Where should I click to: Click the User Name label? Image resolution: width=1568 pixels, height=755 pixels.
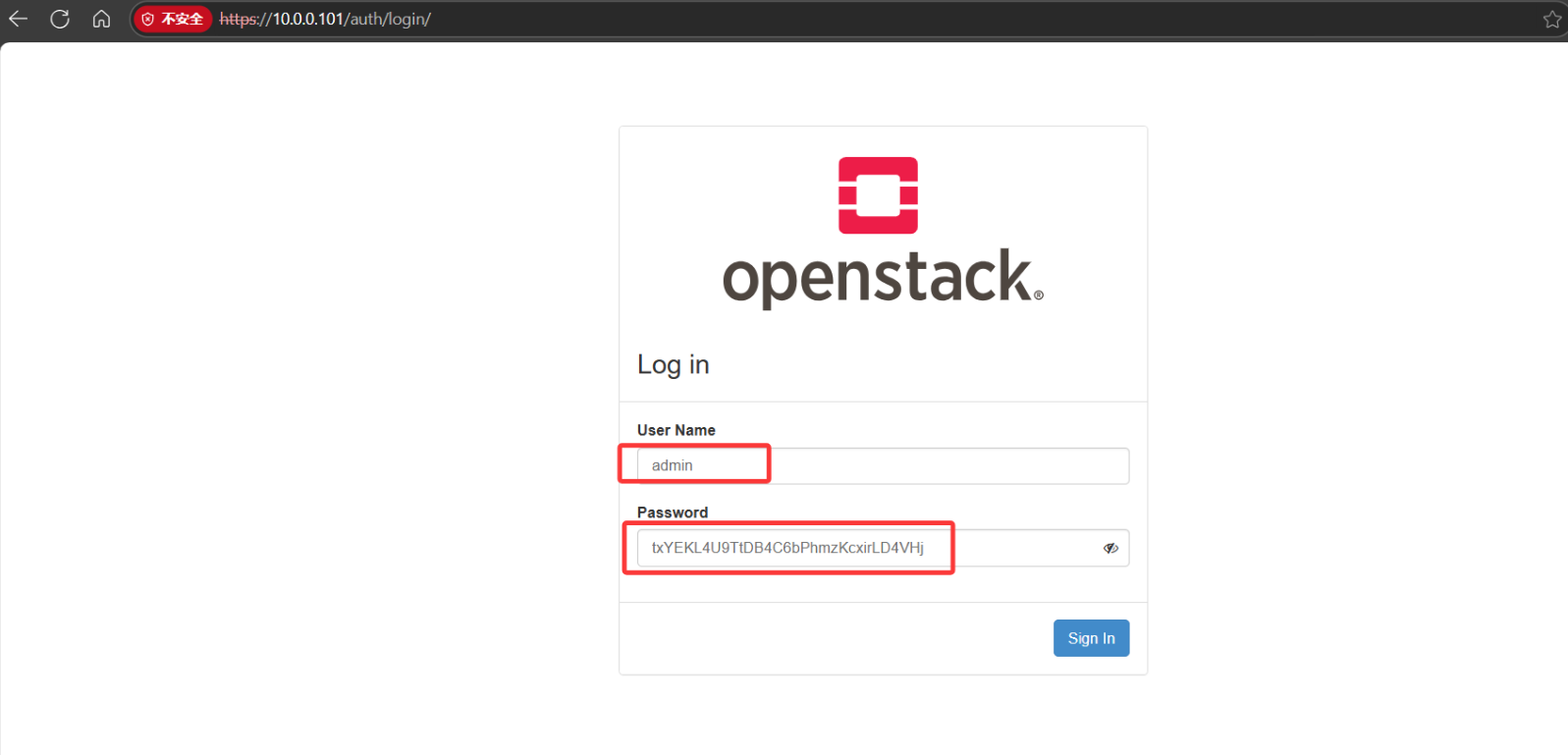tap(676, 430)
